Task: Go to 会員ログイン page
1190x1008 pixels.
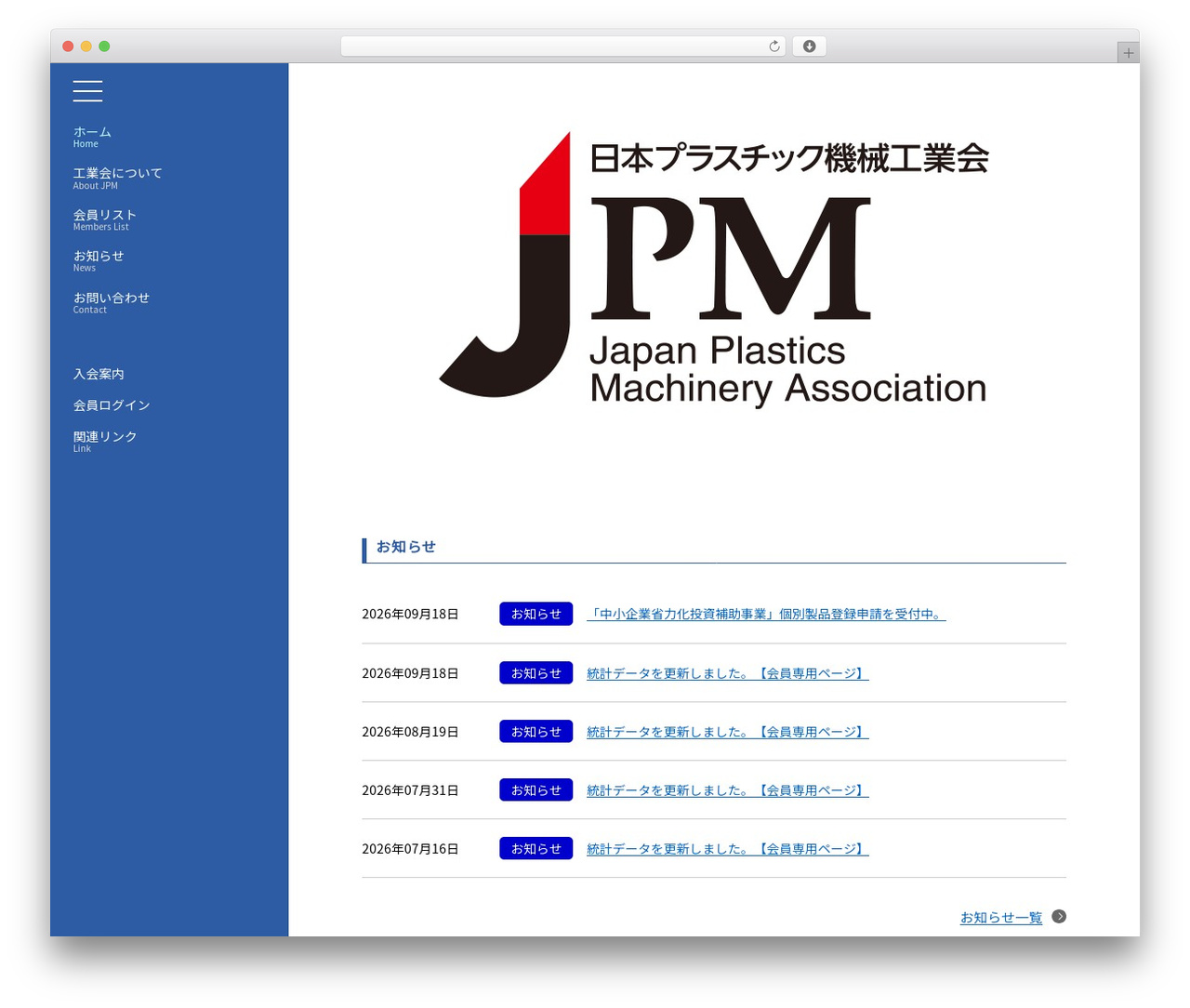Action: point(112,405)
